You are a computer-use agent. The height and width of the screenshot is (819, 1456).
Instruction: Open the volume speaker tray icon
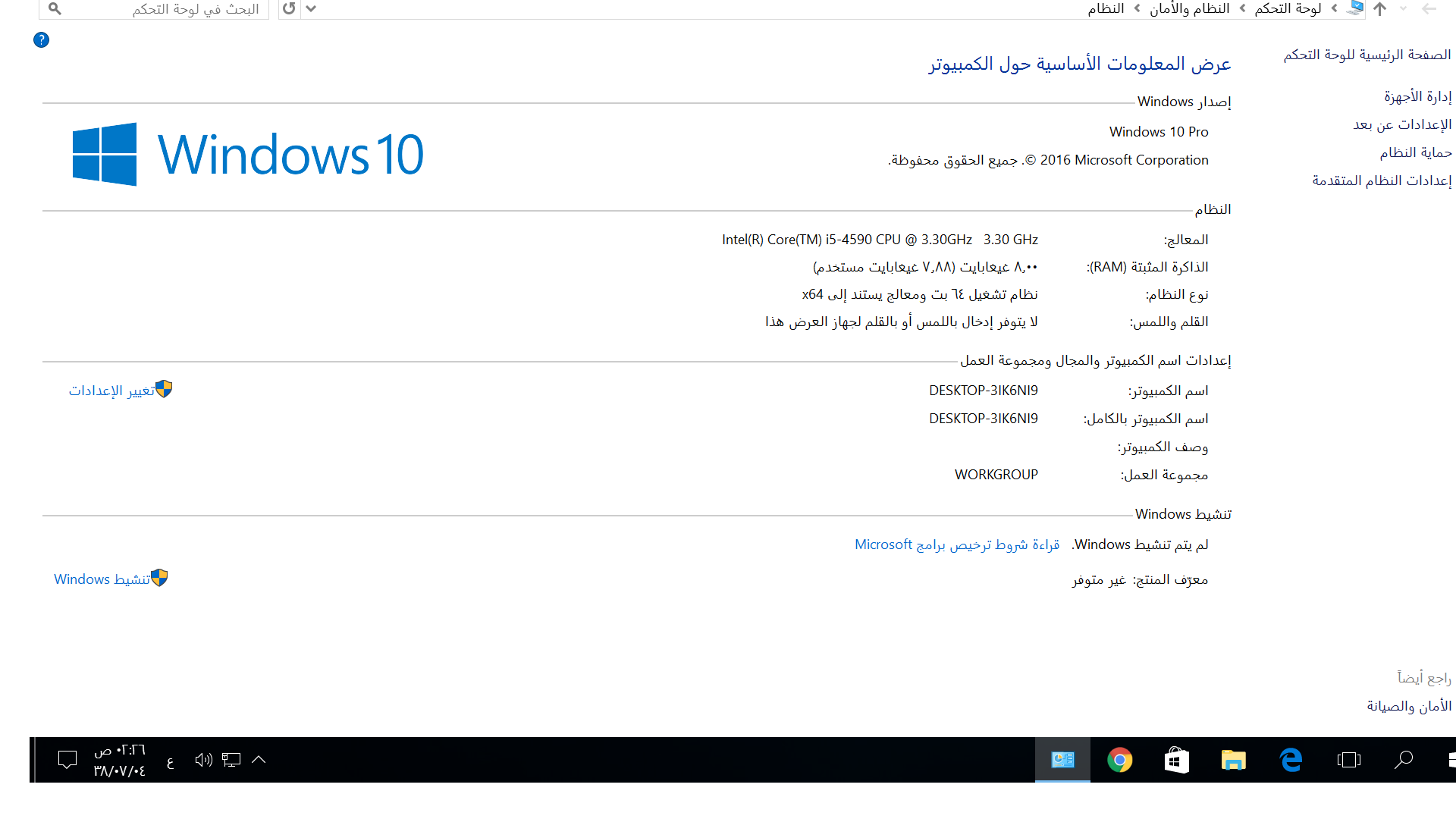(203, 760)
